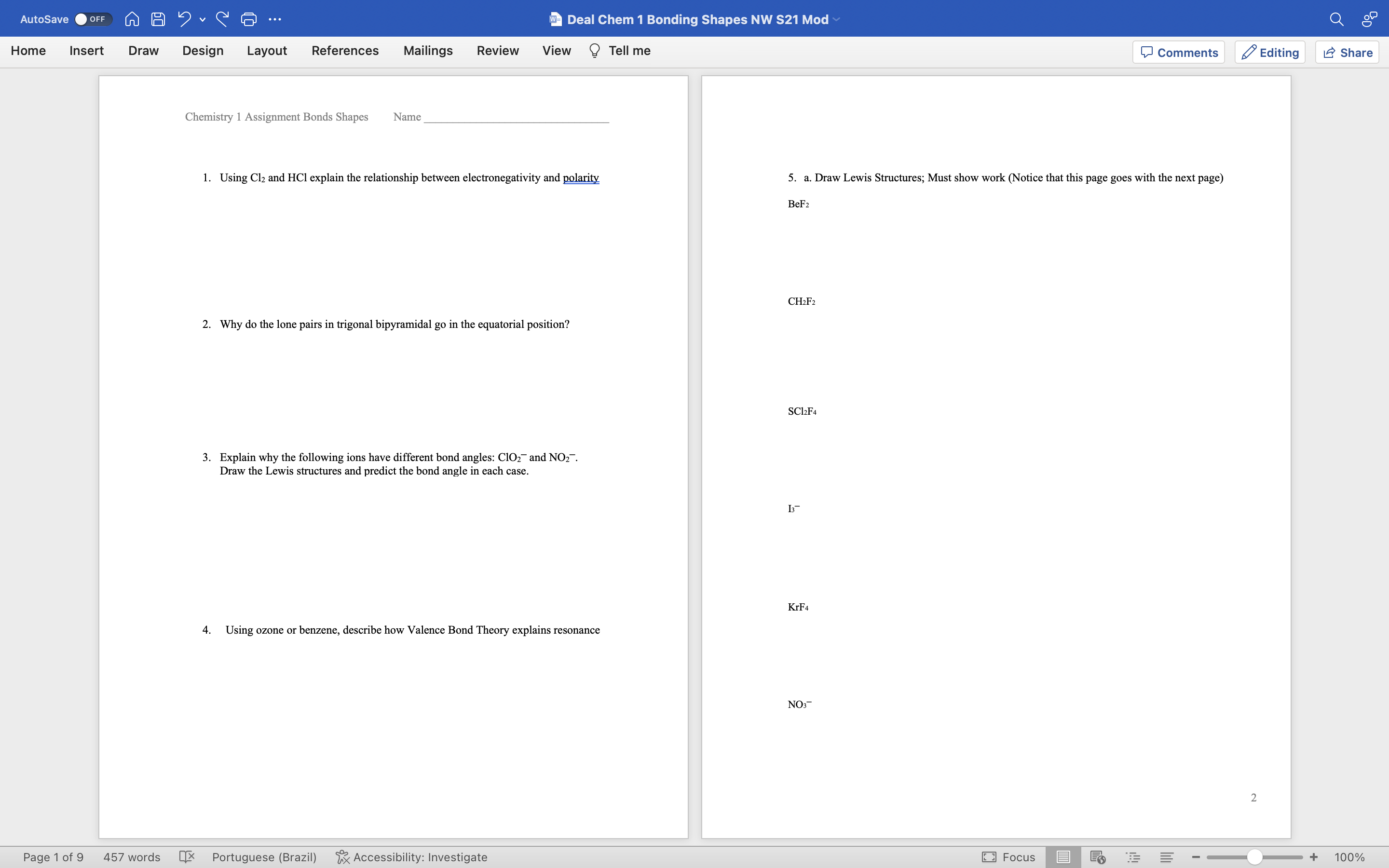Switch to Outline view icon
This screenshot has height=868, width=1389.
click(1133, 856)
